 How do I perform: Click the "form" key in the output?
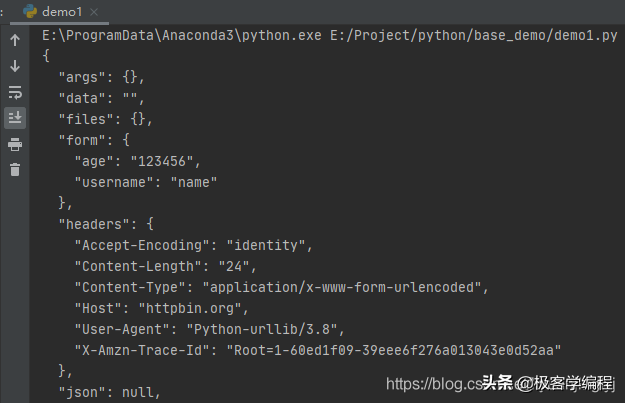click(x=82, y=140)
